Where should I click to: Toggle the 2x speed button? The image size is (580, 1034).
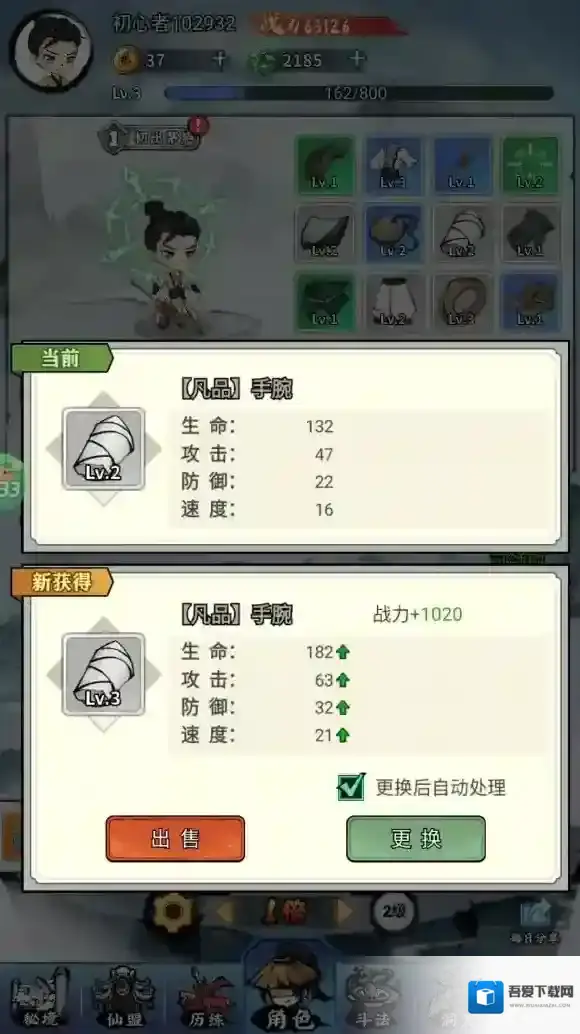coord(393,912)
